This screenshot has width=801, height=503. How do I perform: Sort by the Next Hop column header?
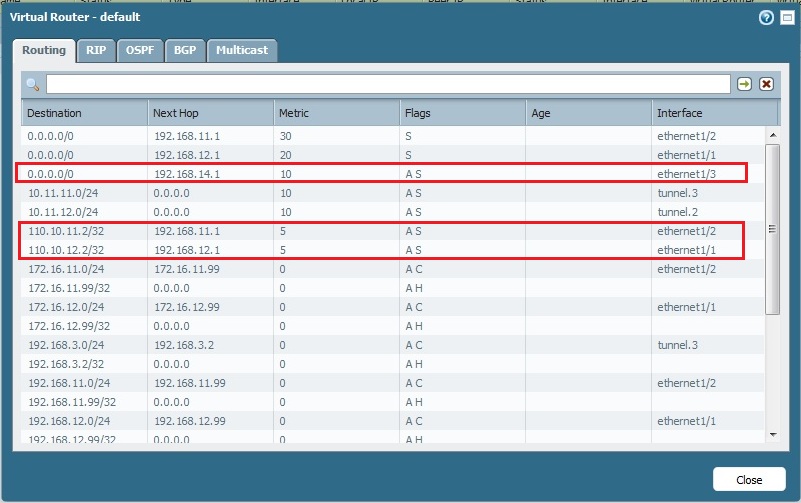point(210,113)
